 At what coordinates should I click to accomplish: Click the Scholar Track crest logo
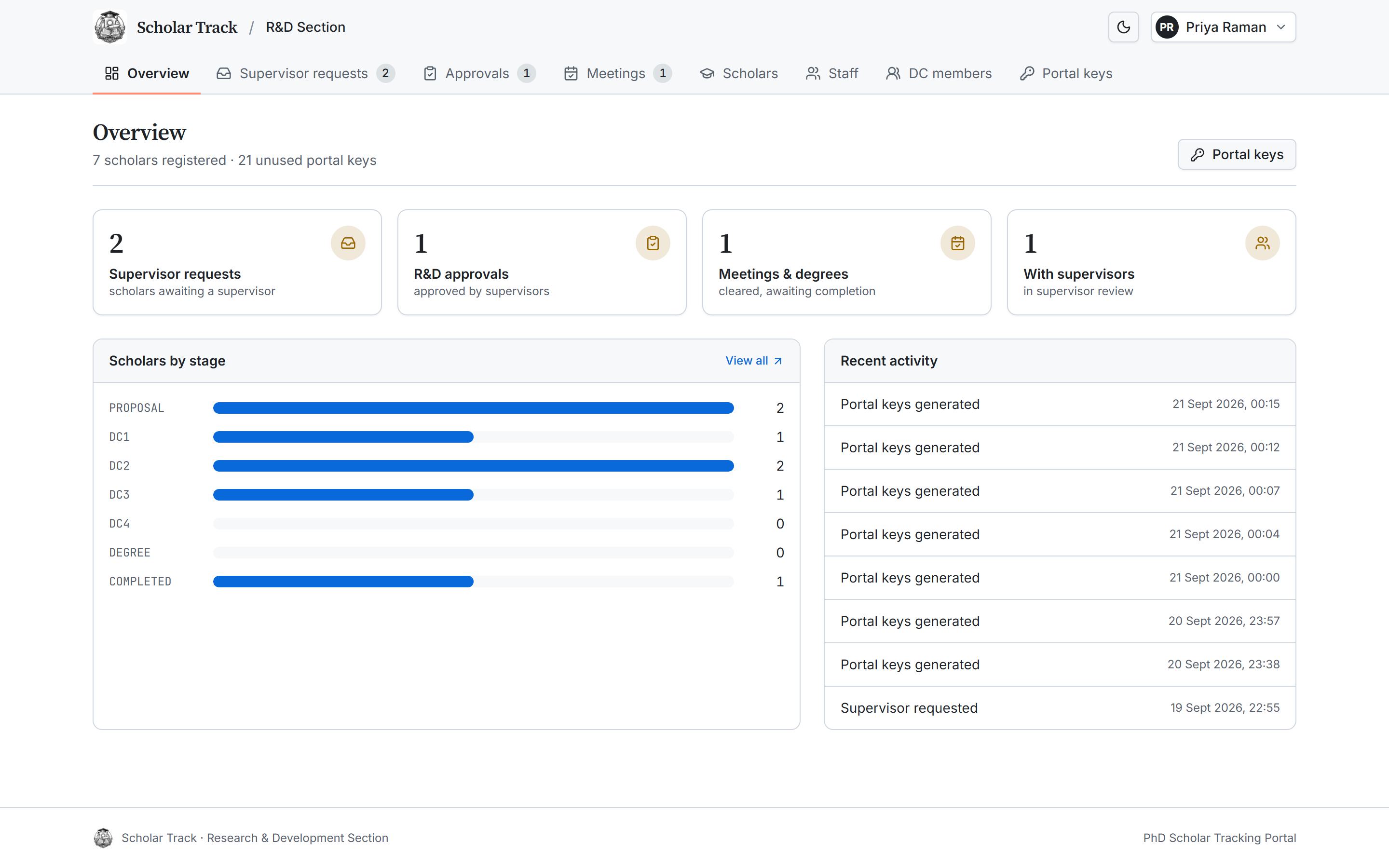pos(109,27)
